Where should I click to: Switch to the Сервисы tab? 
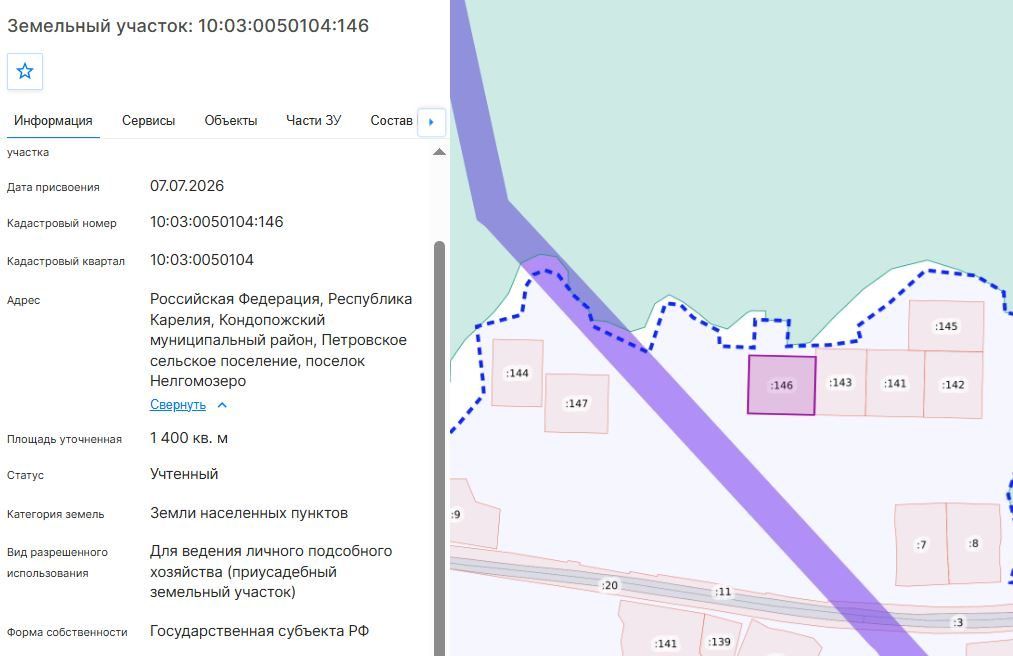coord(149,121)
